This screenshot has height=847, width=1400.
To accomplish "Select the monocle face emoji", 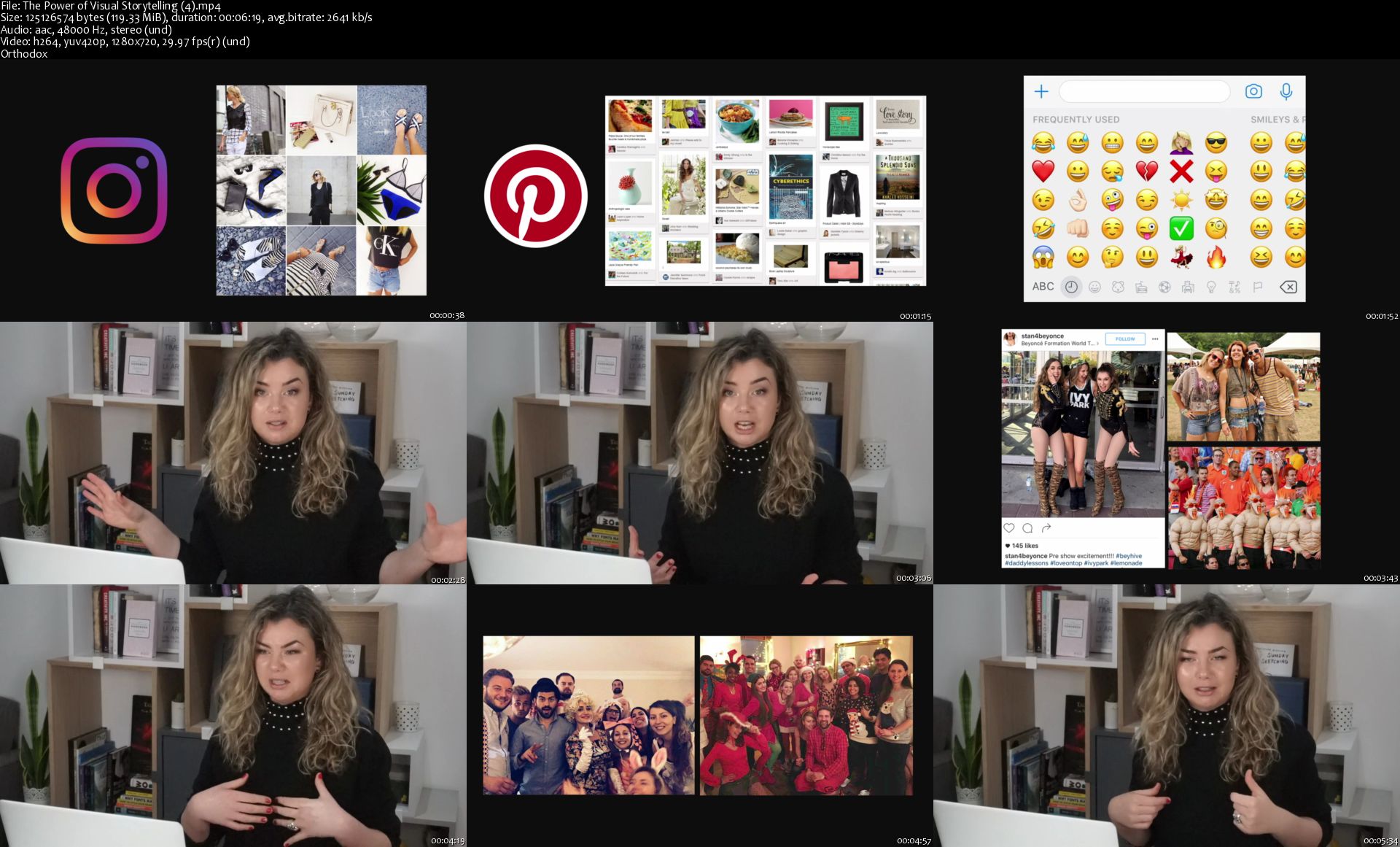I will [1216, 228].
